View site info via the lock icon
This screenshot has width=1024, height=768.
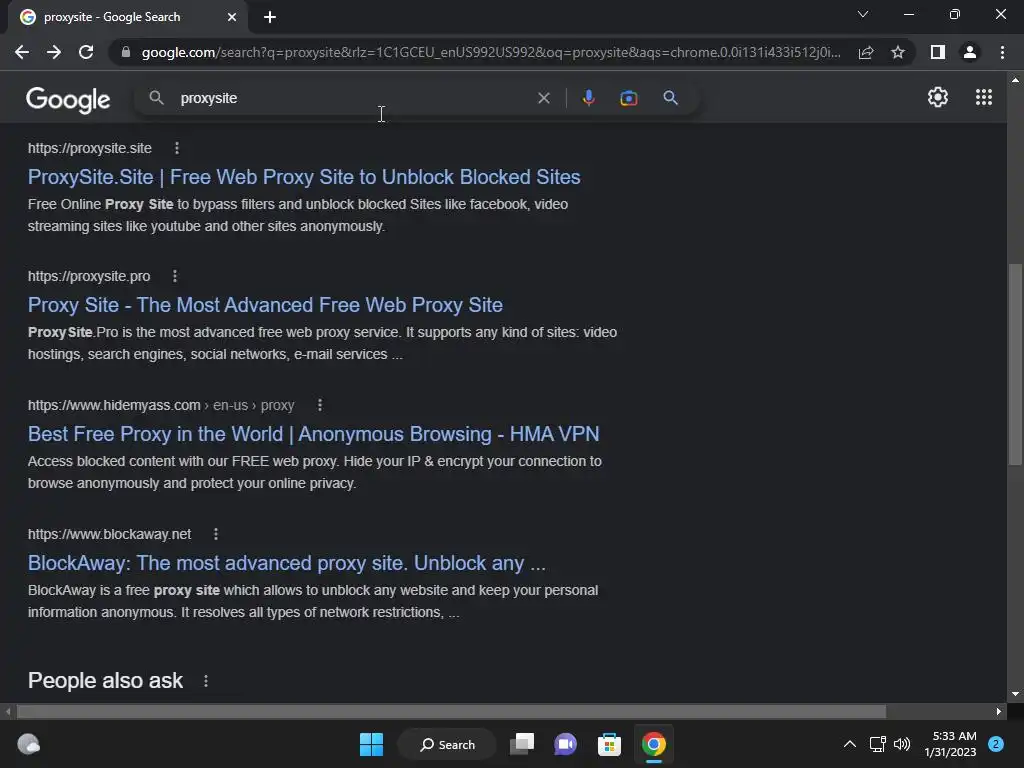pyautogui.click(x=126, y=52)
